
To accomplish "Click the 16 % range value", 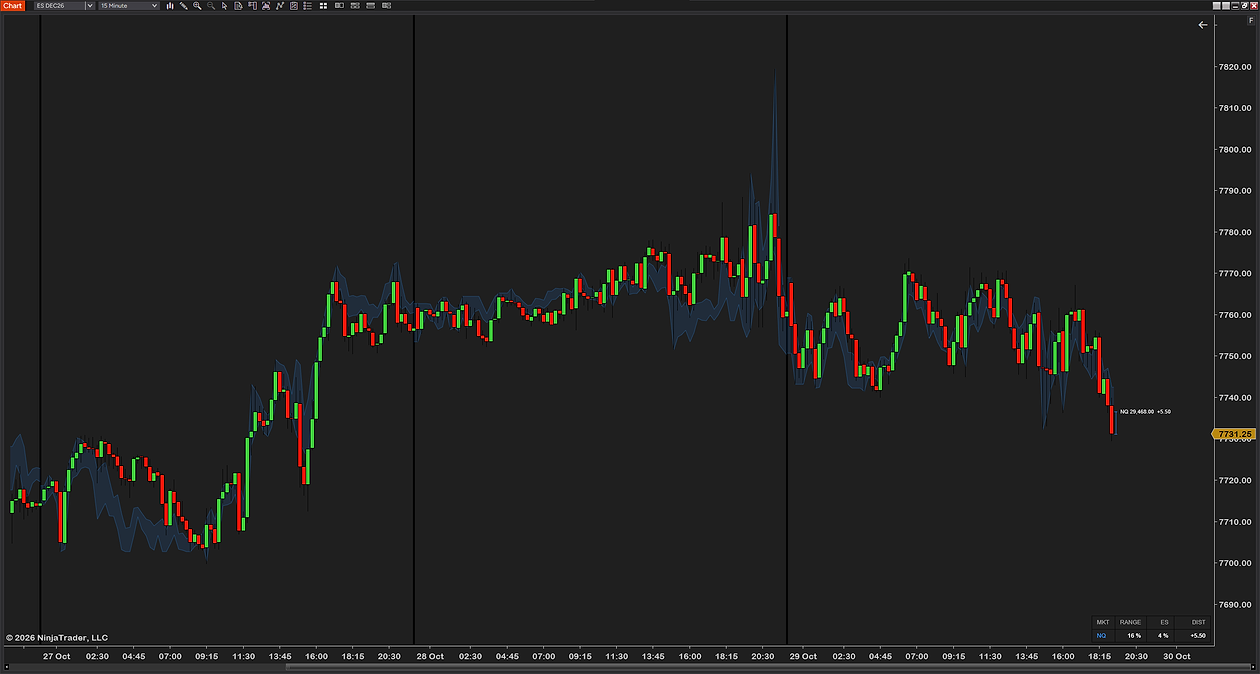I will point(1134,635).
